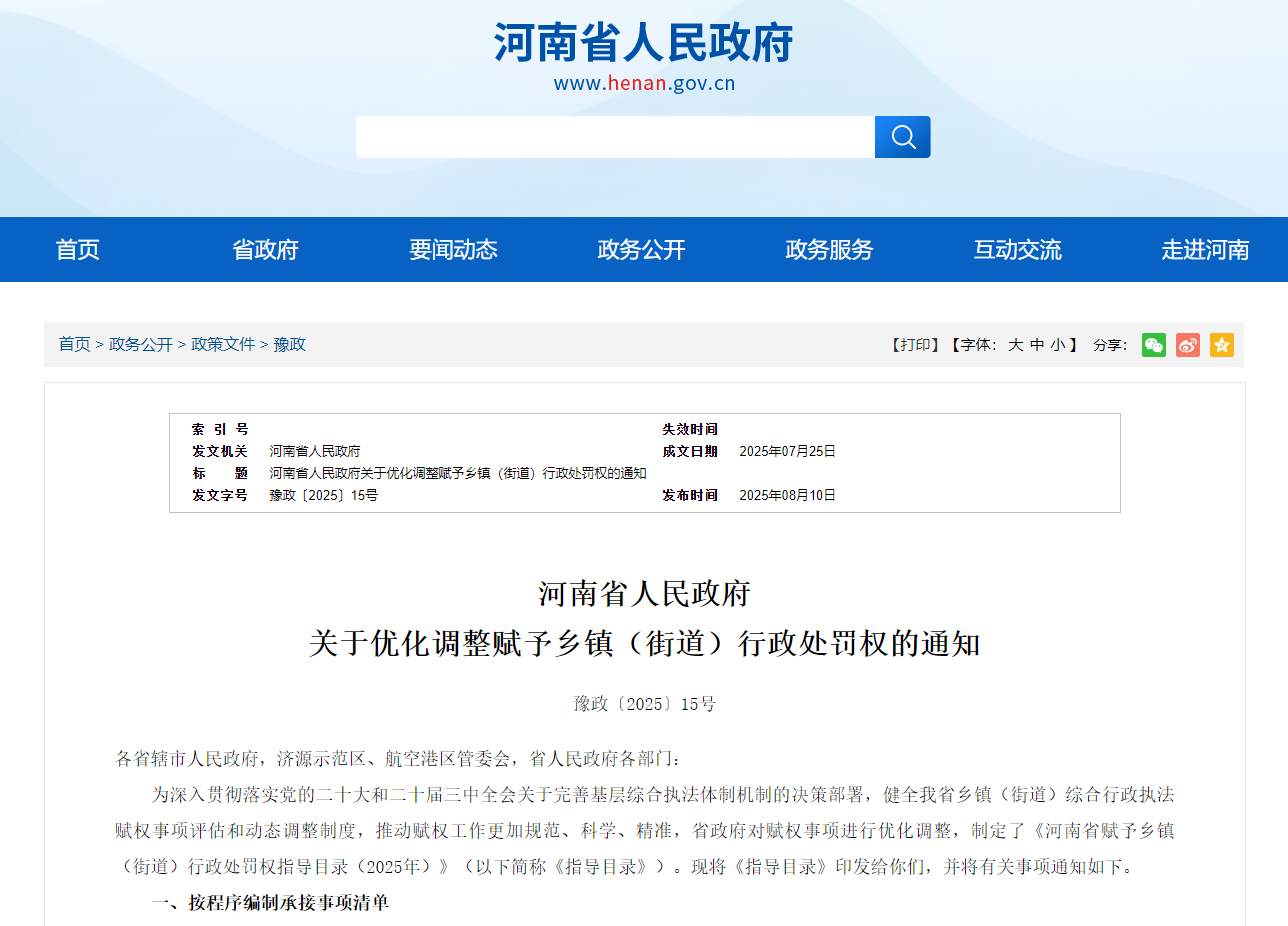Go to 政务公开 in the breadcrumb
The width and height of the screenshot is (1288, 926).
tap(141, 344)
